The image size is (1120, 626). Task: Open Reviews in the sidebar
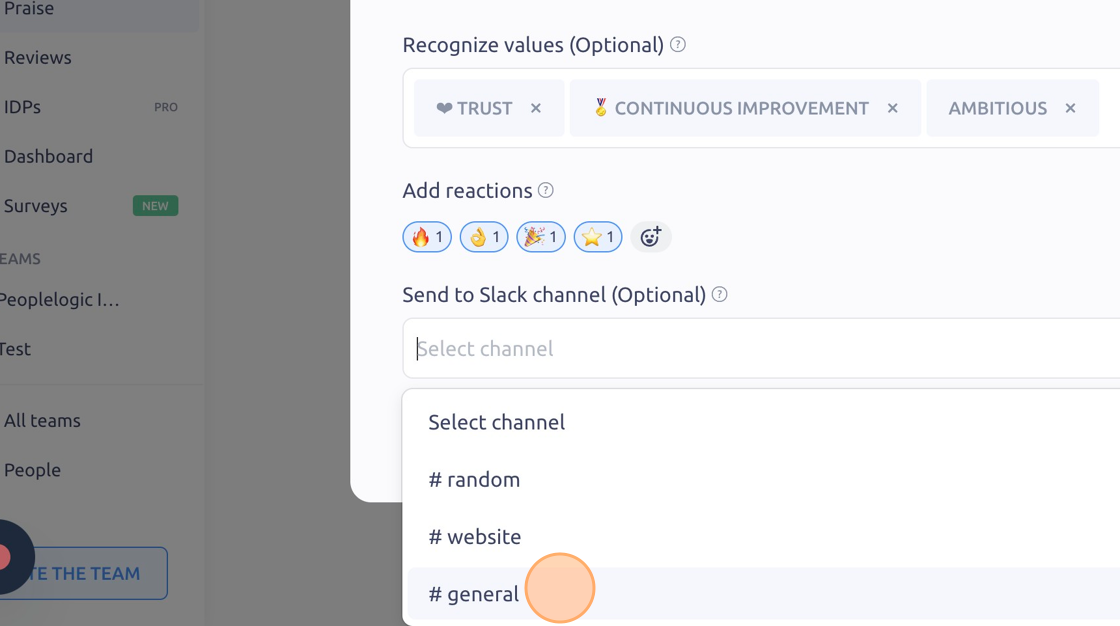(38, 57)
